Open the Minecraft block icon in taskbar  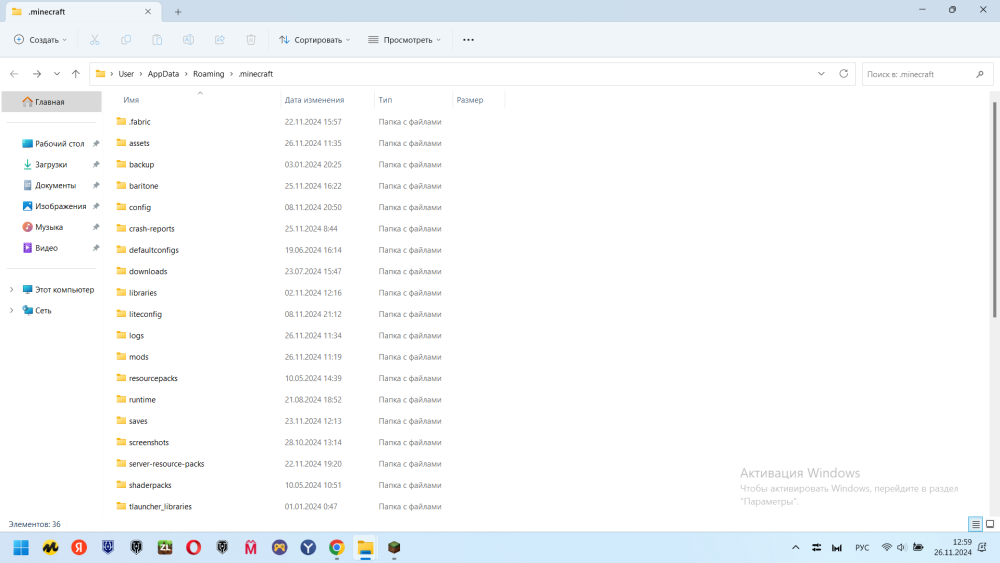click(x=394, y=548)
